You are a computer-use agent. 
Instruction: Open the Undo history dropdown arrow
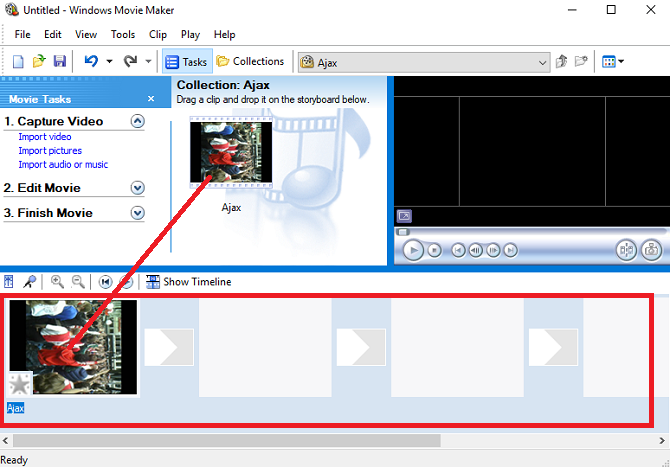tap(109, 62)
